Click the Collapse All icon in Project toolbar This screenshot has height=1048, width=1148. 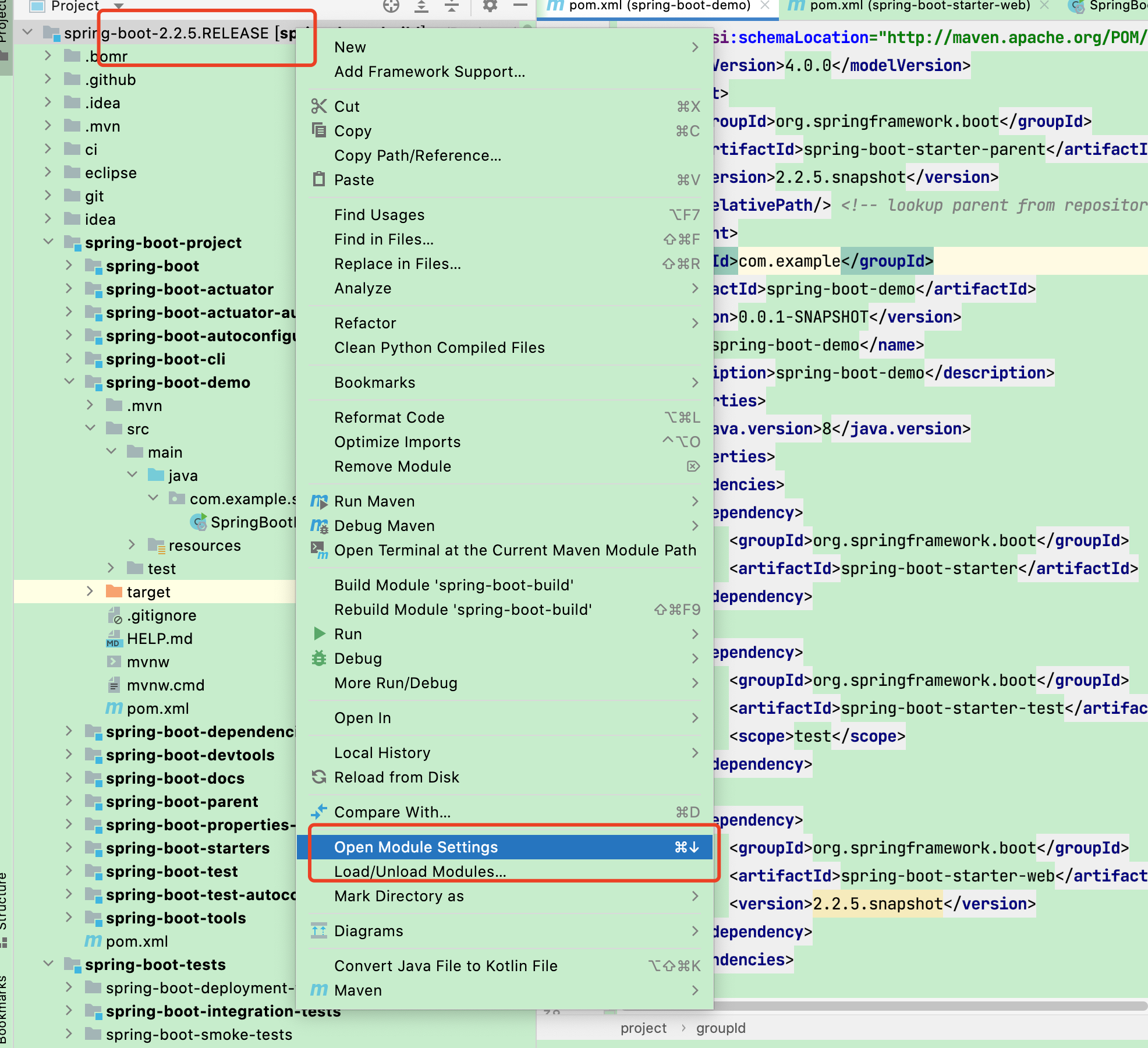[x=452, y=6]
